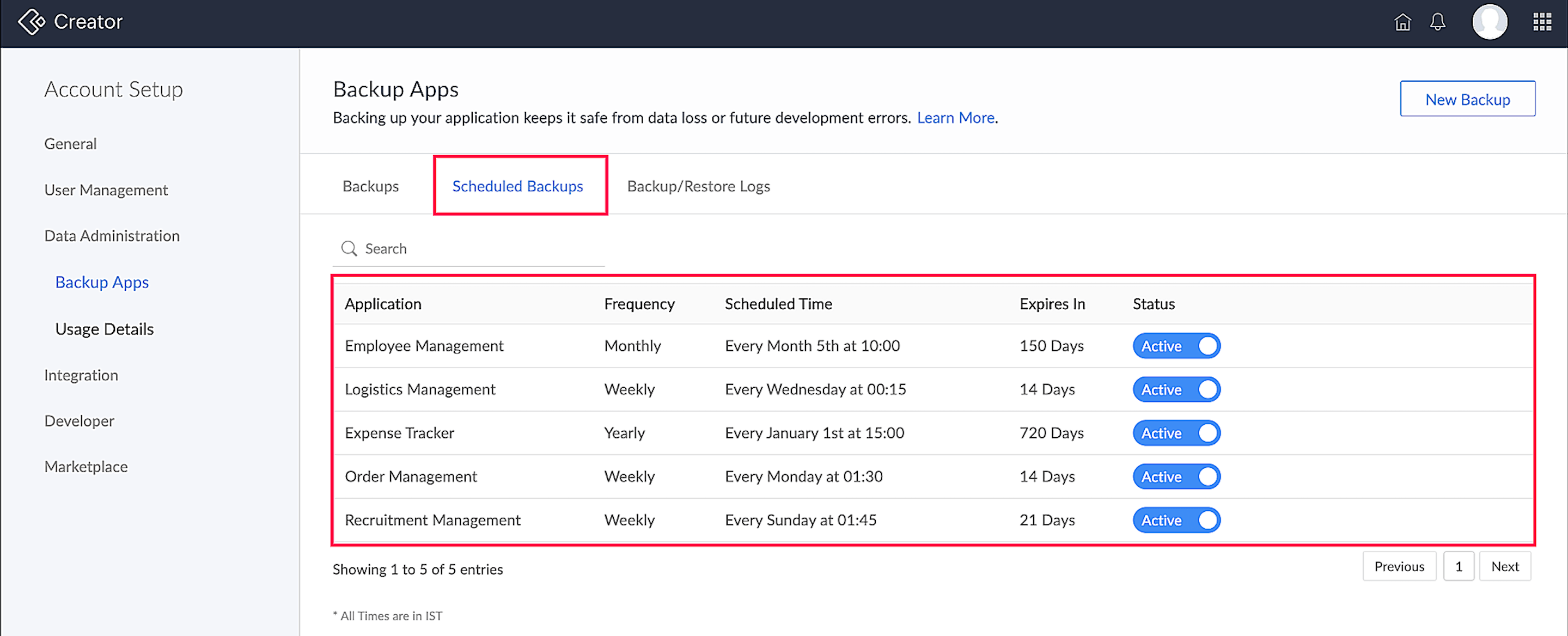Toggle Order Management backup status

[x=1176, y=476]
